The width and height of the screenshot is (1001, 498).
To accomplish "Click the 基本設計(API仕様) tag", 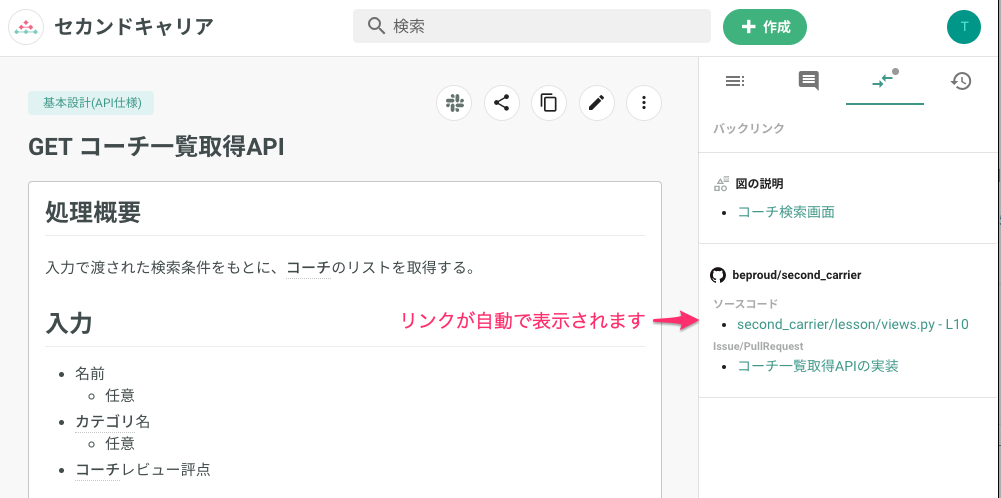I will tap(91, 102).
